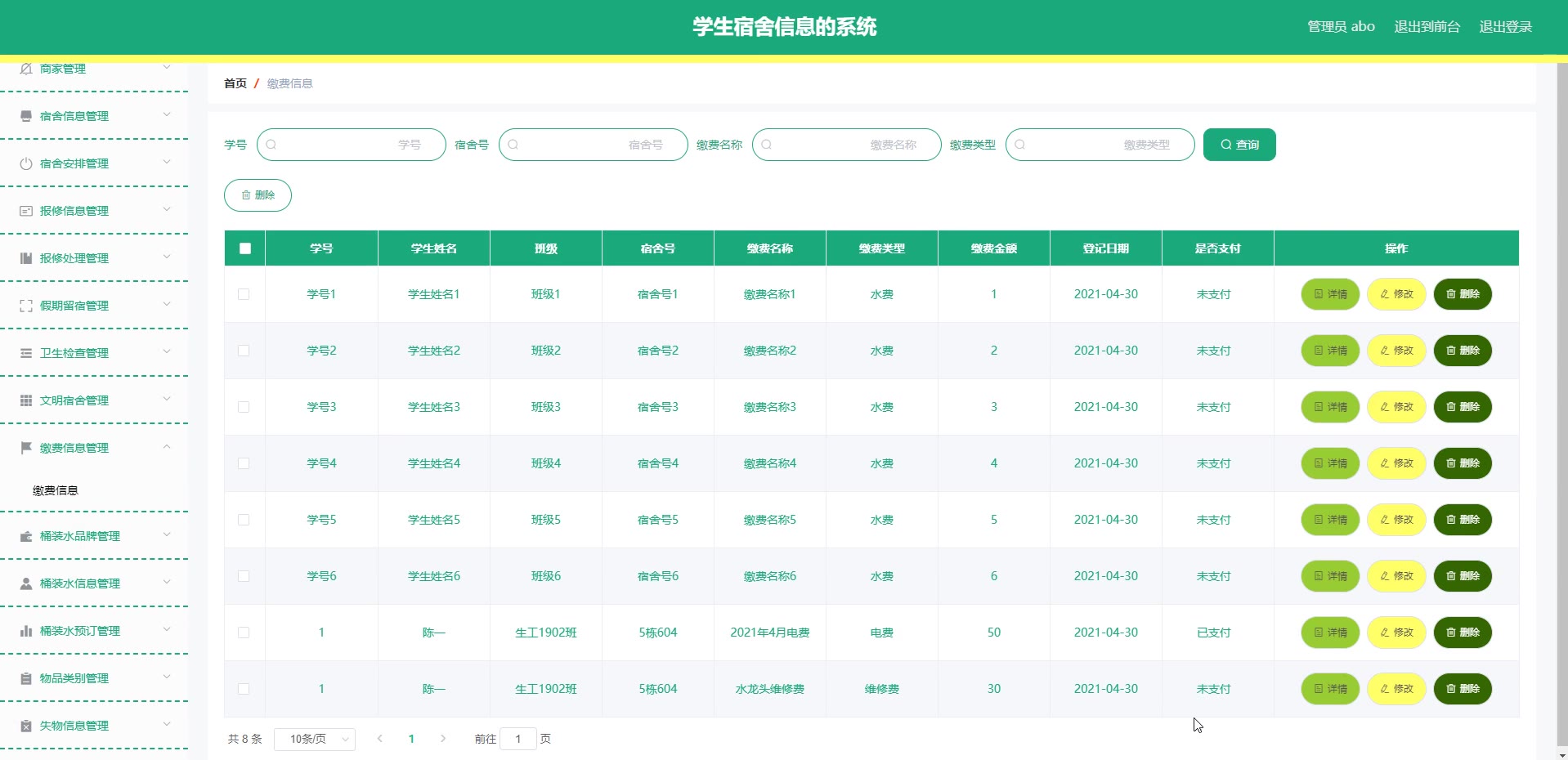Click the 假期留宿管理 bracket icon
This screenshot has width=1568, height=760.
point(26,306)
